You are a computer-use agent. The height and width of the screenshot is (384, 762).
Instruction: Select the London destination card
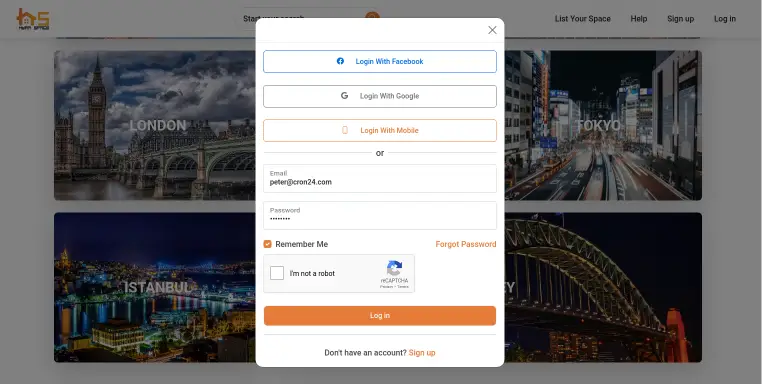point(155,125)
